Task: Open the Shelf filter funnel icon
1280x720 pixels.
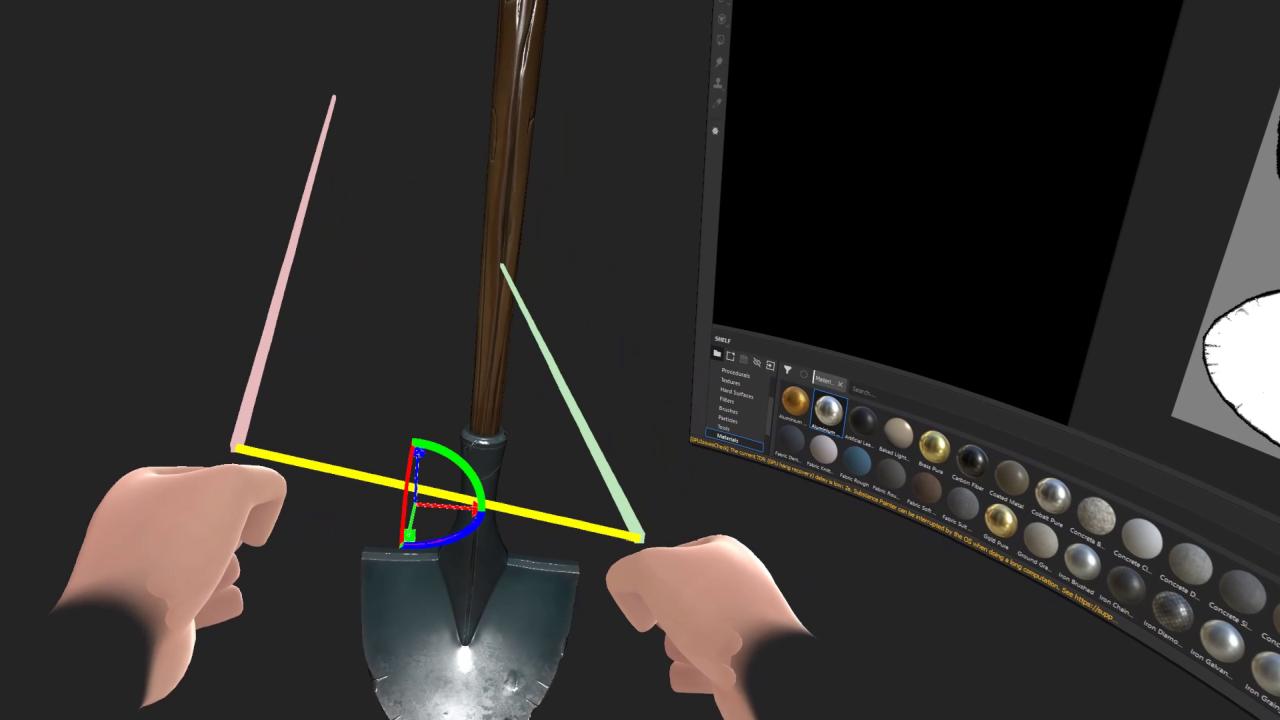Action: click(x=787, y=370)
